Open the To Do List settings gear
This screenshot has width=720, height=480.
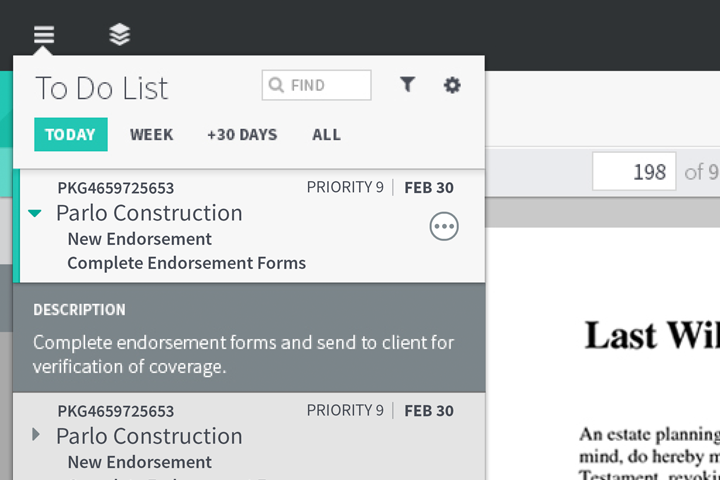click(x=452, y=85)
